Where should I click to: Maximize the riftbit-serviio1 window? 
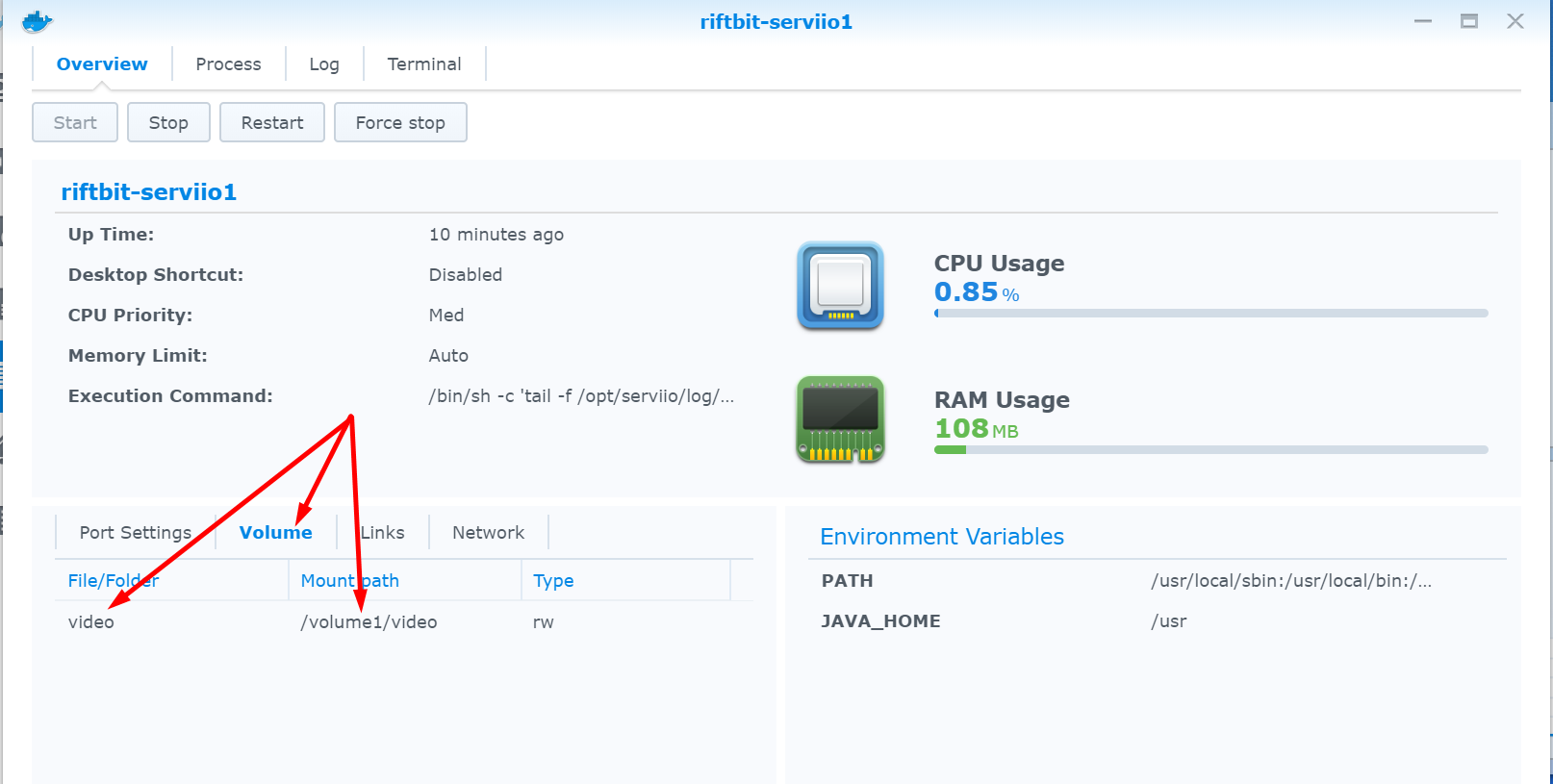tap(1468, 21)
